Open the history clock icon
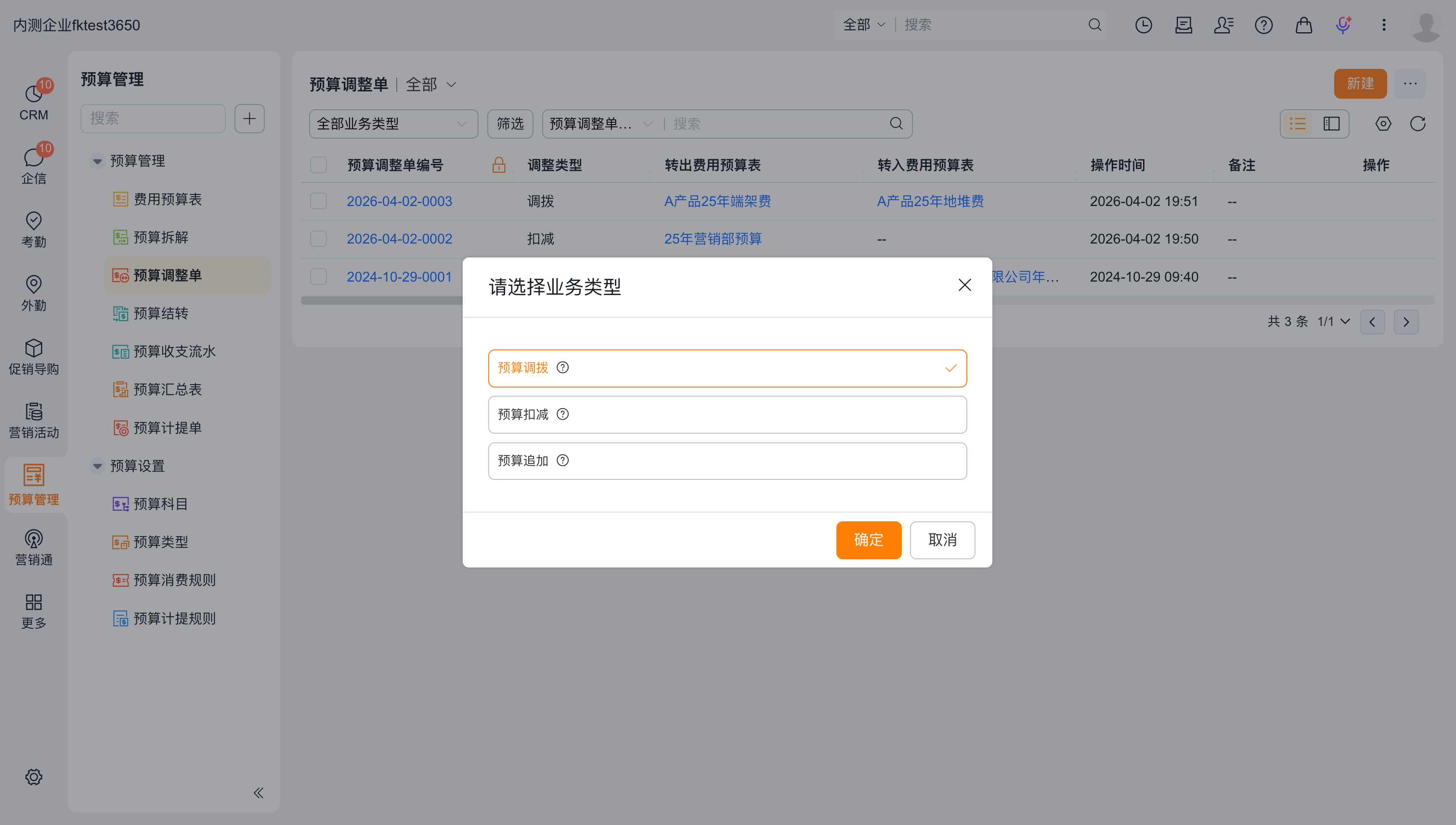1456x825 pixels. point(1143,25)
